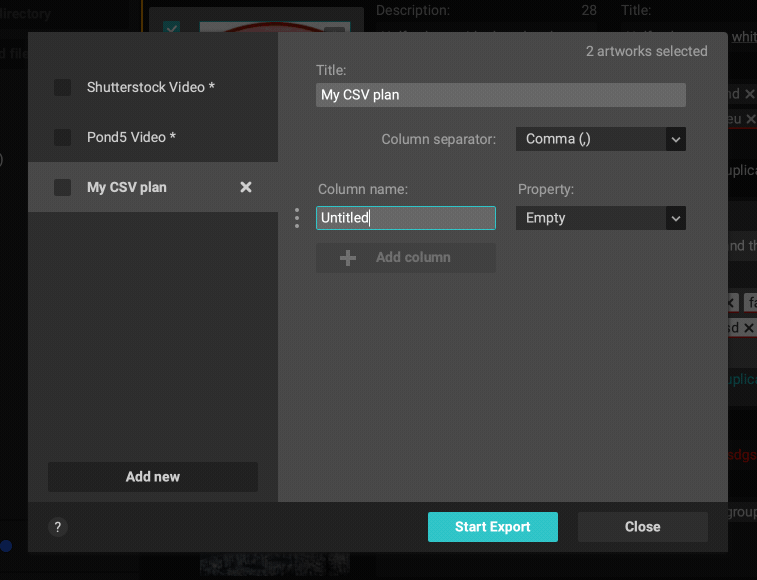Enable the Pond5 Video checkbox
Screen dimensions: 757x580
(x=62, y=137)
